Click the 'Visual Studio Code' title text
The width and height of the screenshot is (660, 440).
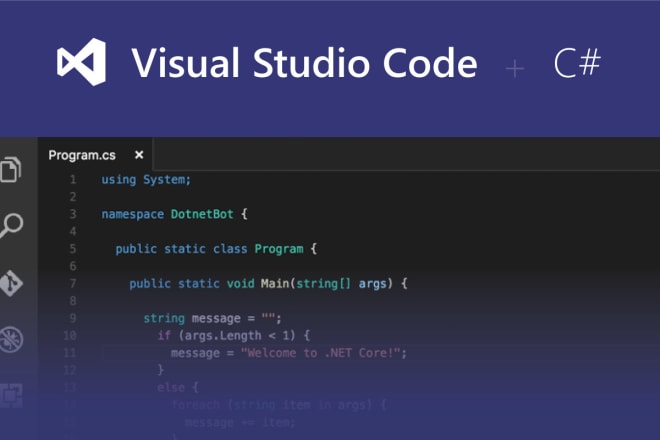304,63
